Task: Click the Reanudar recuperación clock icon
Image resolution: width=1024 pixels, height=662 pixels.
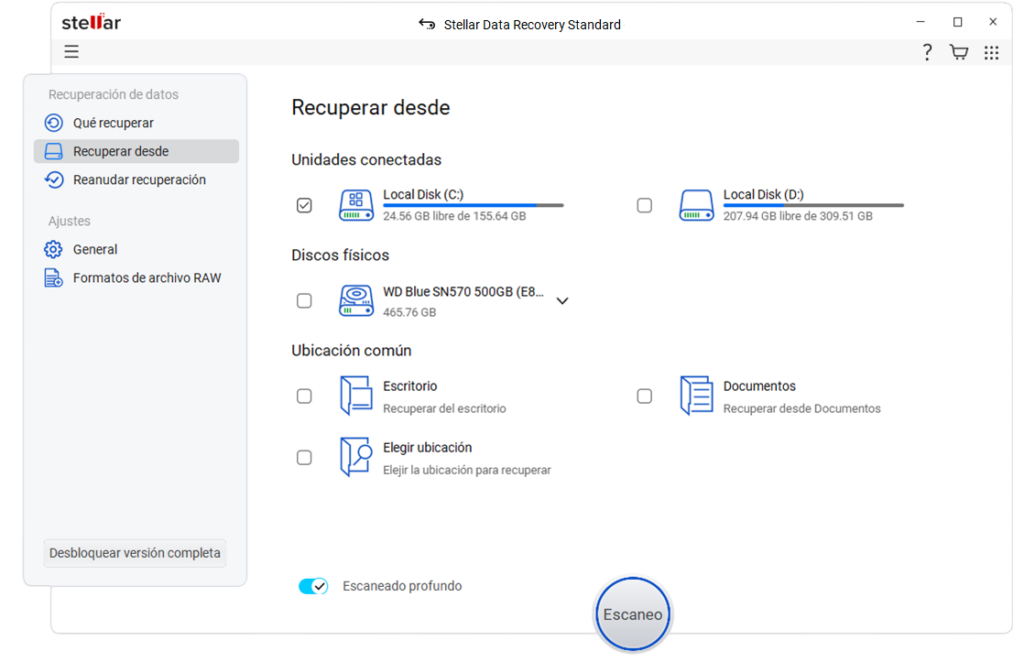Action: 54,180
